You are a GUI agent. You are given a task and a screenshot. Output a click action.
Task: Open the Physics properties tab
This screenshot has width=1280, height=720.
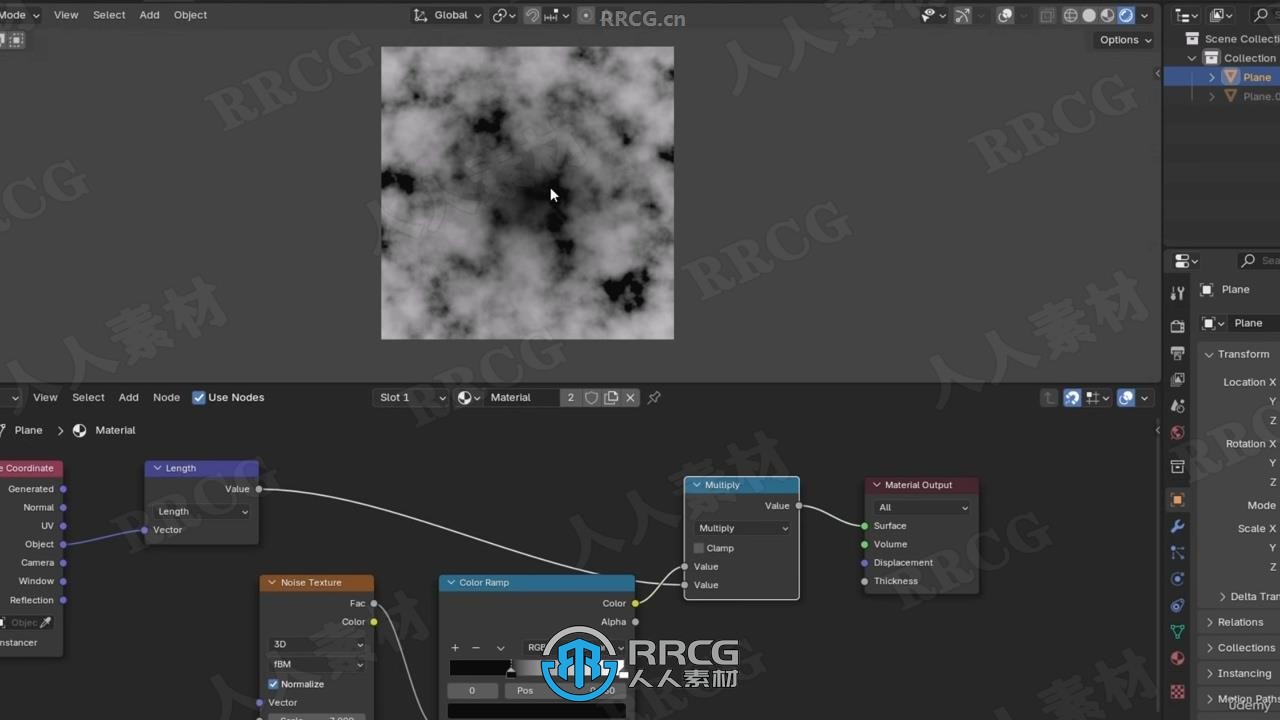tap(1177, 579)
